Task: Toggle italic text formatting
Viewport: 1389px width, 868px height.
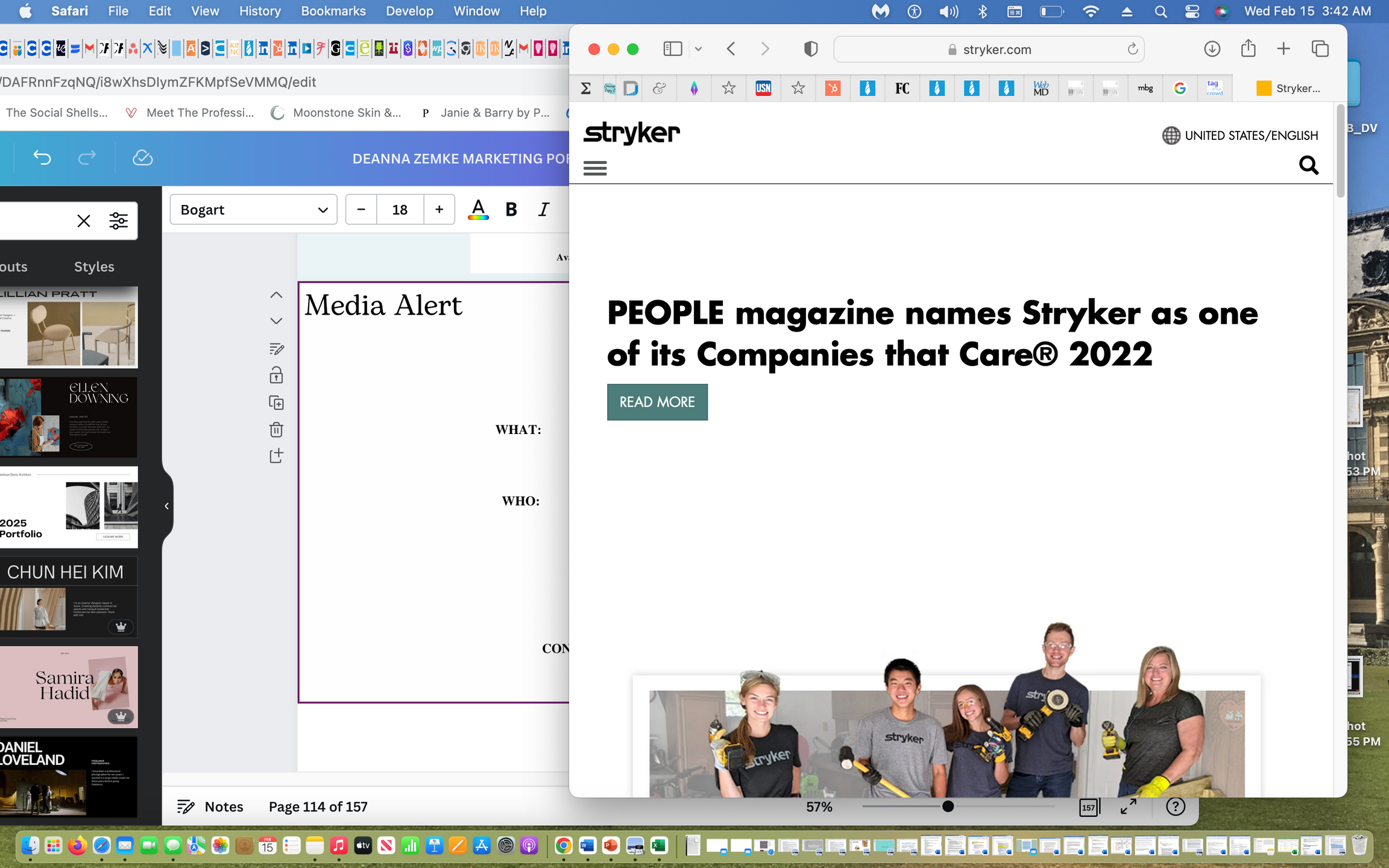Action: [544, 210]
